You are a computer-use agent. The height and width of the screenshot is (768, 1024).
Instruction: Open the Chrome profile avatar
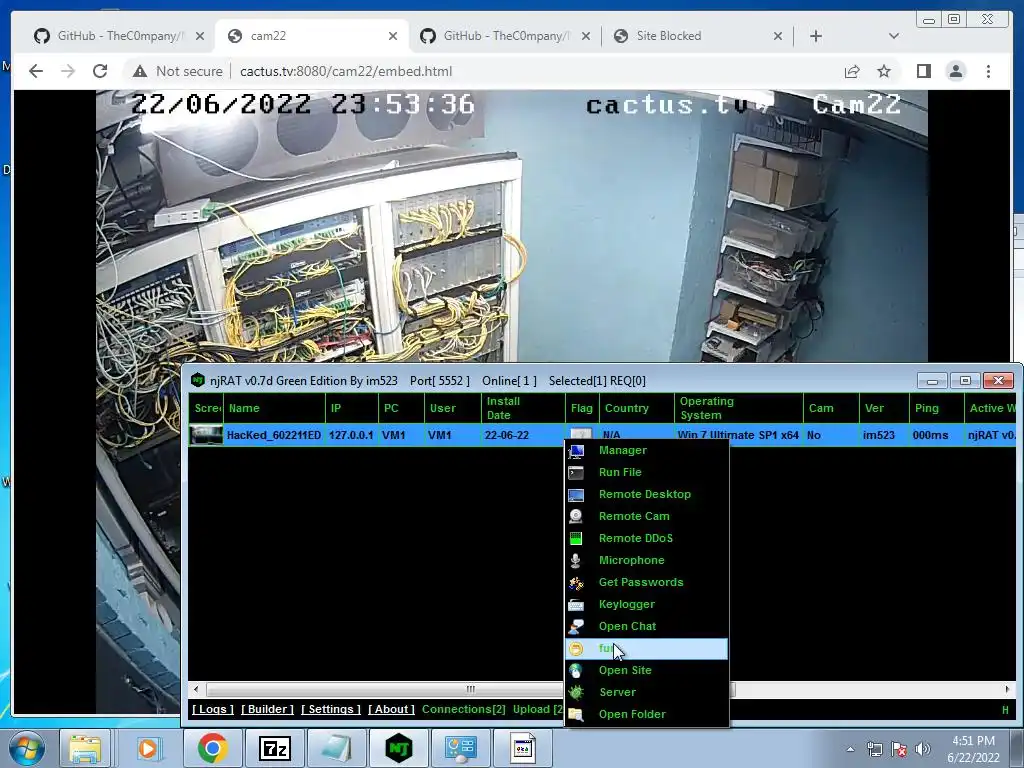pyautogui.click(x=956, y=71)
